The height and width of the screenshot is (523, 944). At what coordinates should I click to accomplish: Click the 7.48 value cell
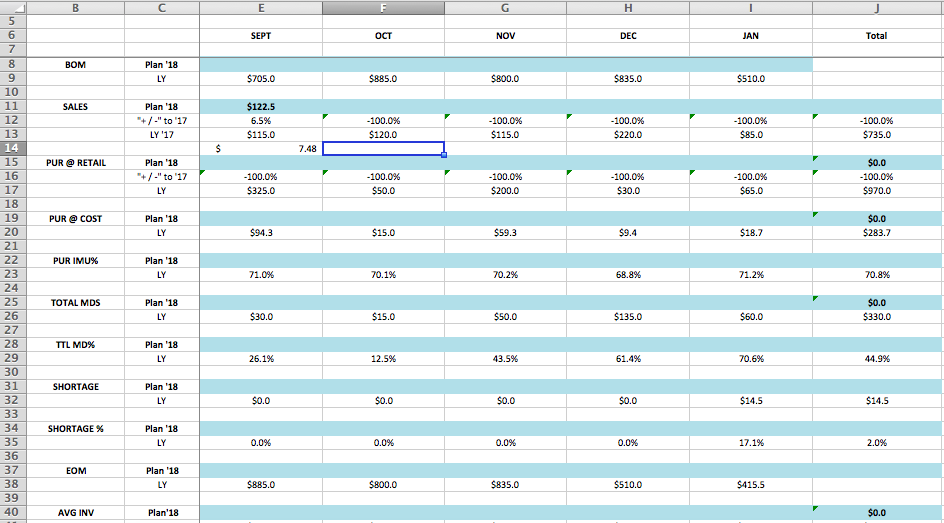261,148
